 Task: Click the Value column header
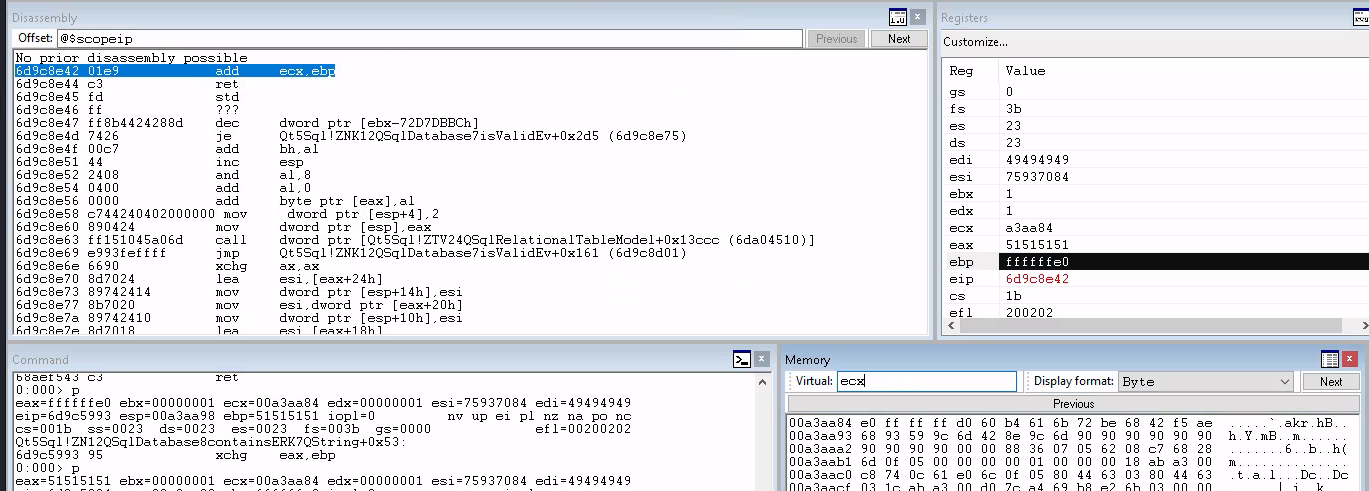click(x=1025, y=71)
